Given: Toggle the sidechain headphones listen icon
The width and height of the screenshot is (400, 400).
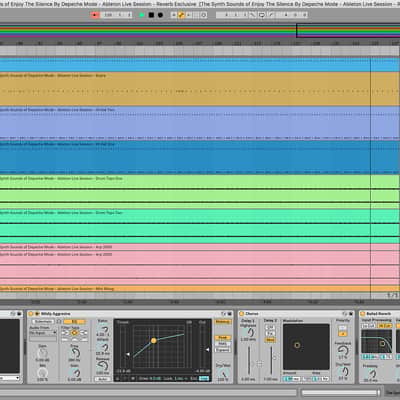Looking at the screenshot, I should pos(59,322).
